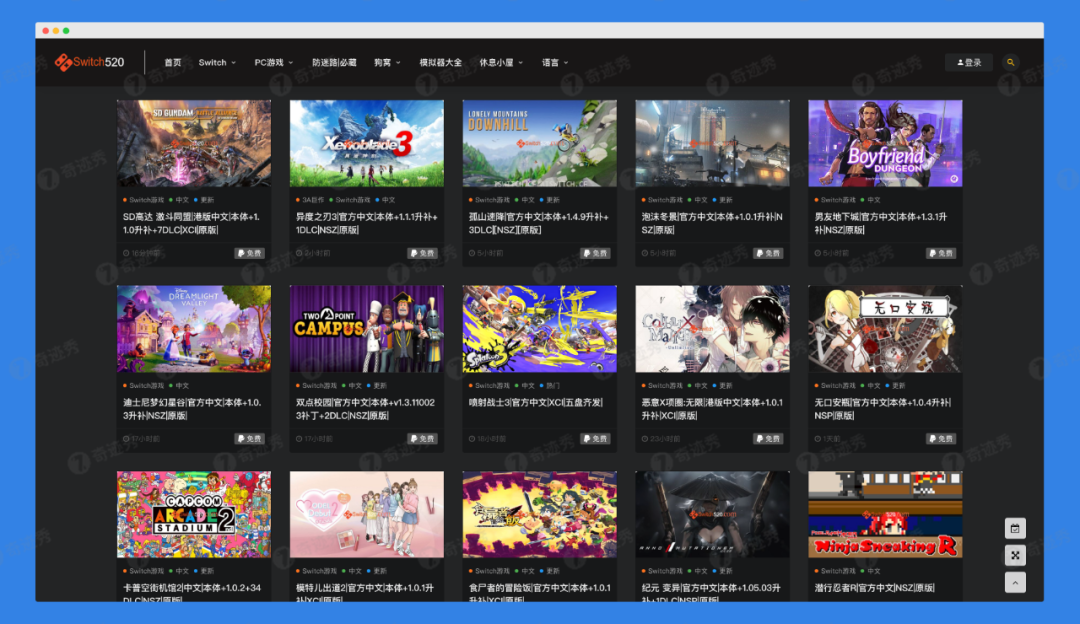Go to 首页 in the navigation bar
The width and height of the screenshot is (1080, 624).
click(x=173, y=63)
